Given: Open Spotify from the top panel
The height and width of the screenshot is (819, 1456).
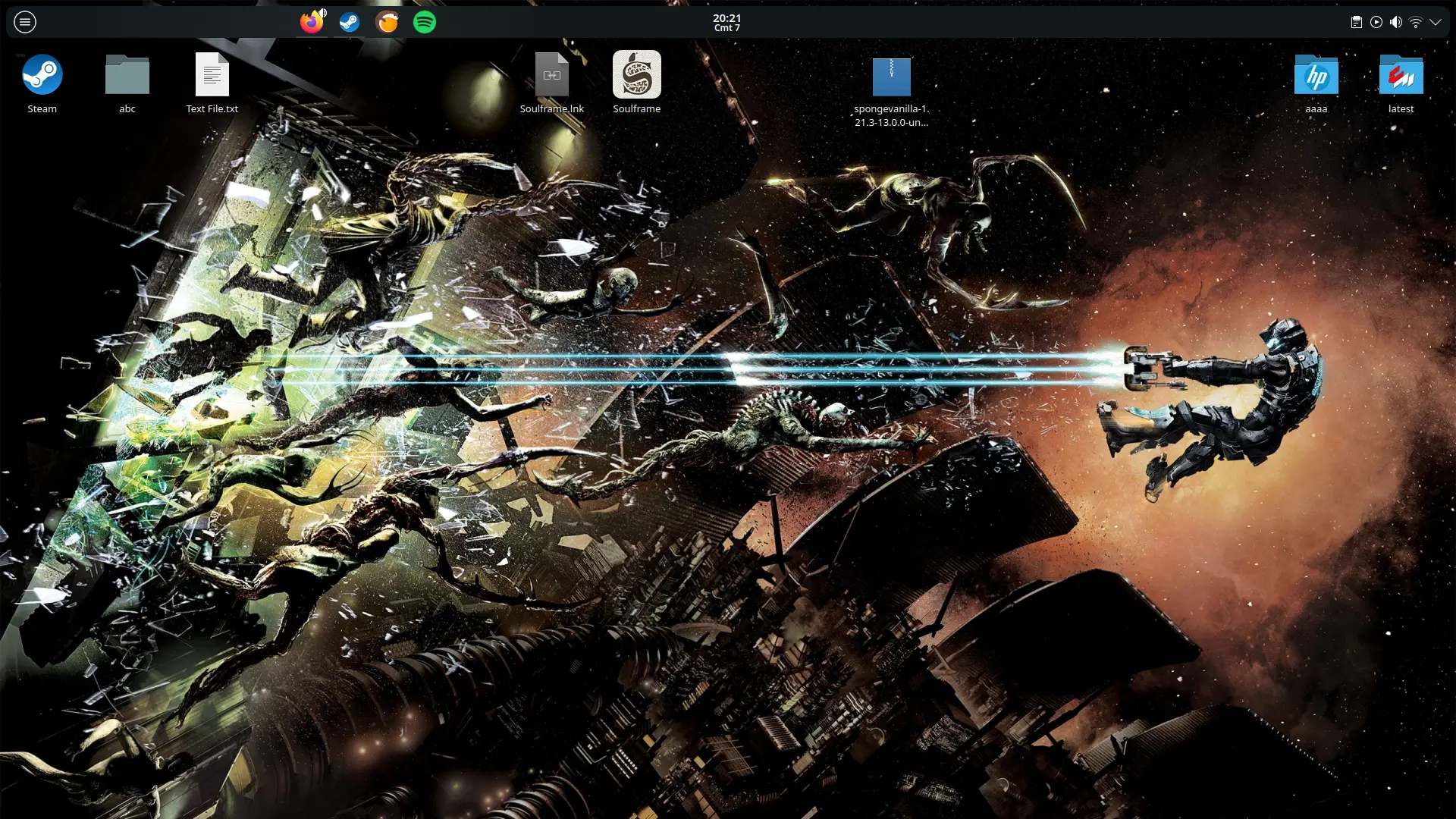Looking at the screenshot, I should pos(425,22).
